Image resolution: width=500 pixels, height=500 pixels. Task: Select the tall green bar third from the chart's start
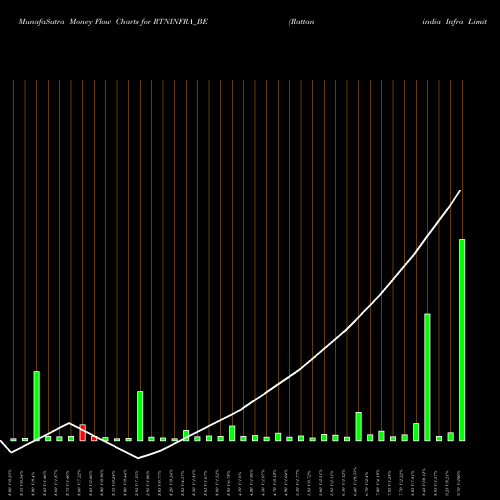(37, 406)
